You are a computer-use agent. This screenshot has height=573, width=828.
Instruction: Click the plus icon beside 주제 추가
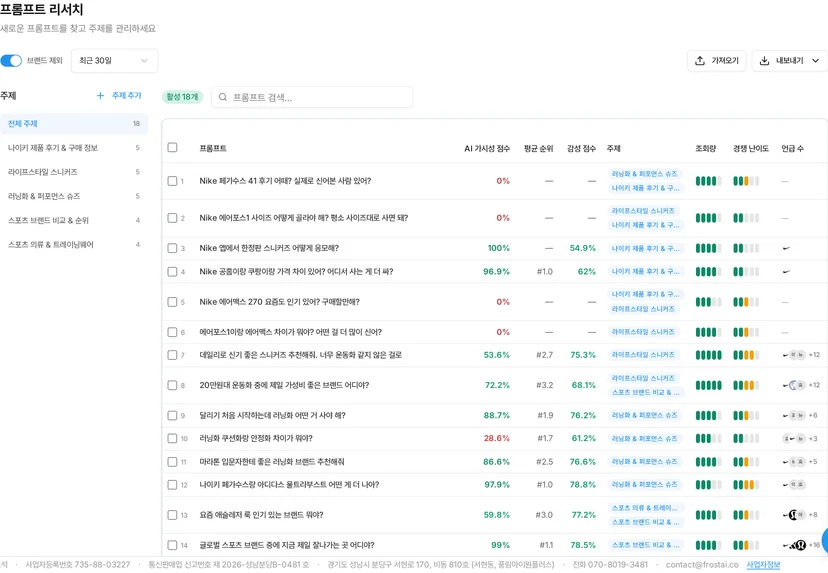pyautogui.click(x=100, y=96)
